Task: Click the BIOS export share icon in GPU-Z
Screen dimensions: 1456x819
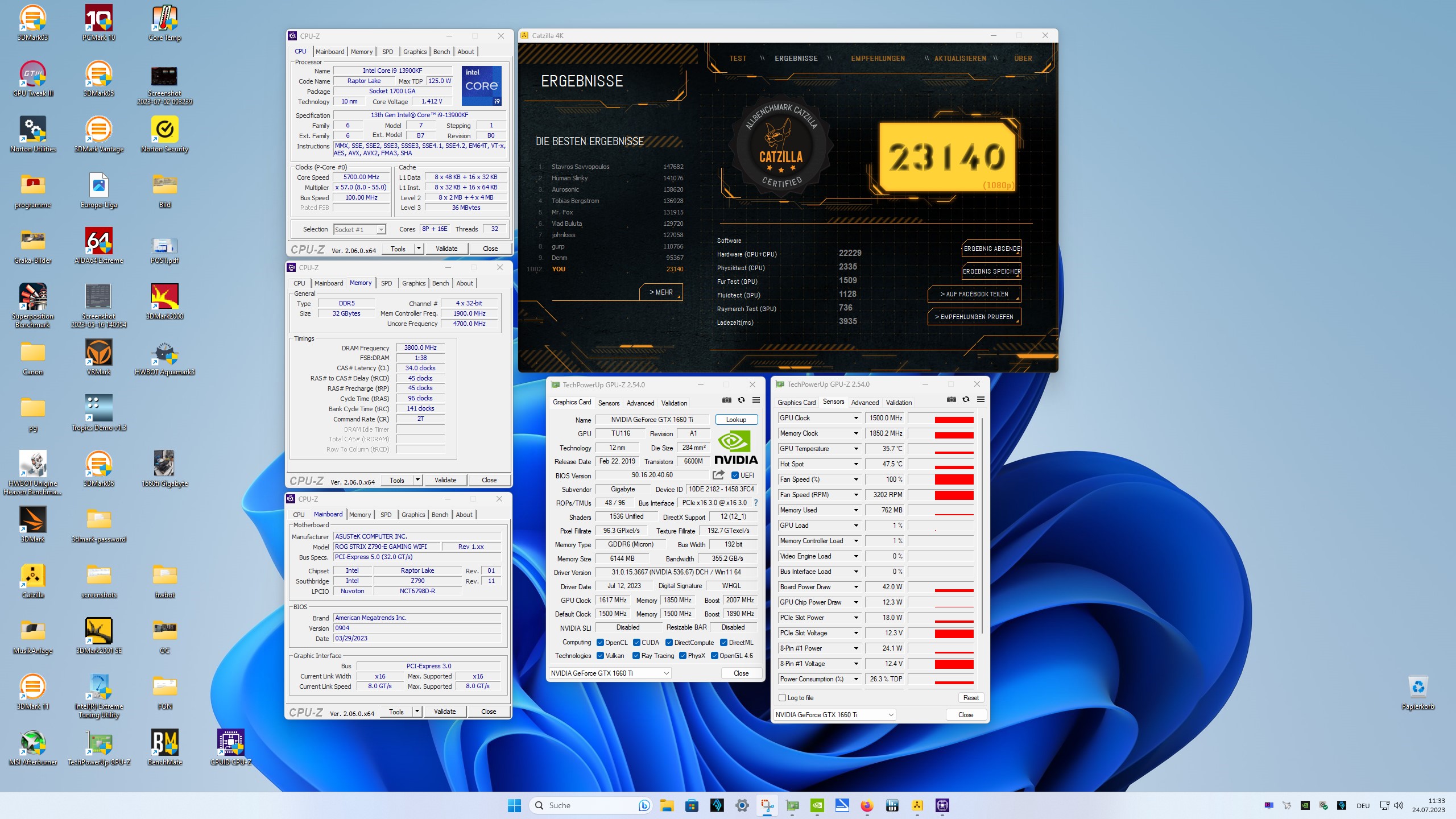Action: coord(718,475)
